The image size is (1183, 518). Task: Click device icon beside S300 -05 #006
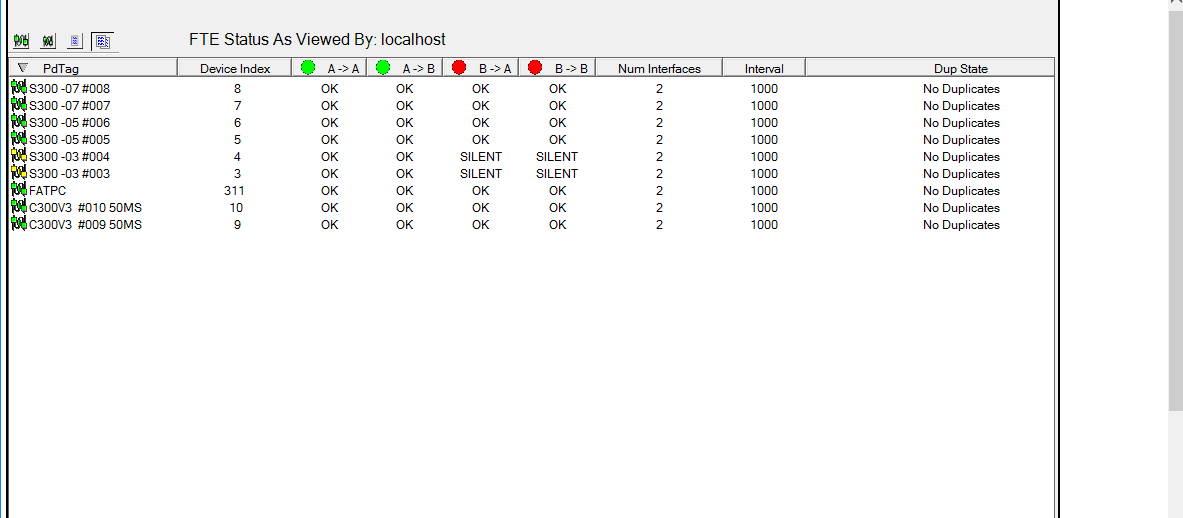pos(19,121)
